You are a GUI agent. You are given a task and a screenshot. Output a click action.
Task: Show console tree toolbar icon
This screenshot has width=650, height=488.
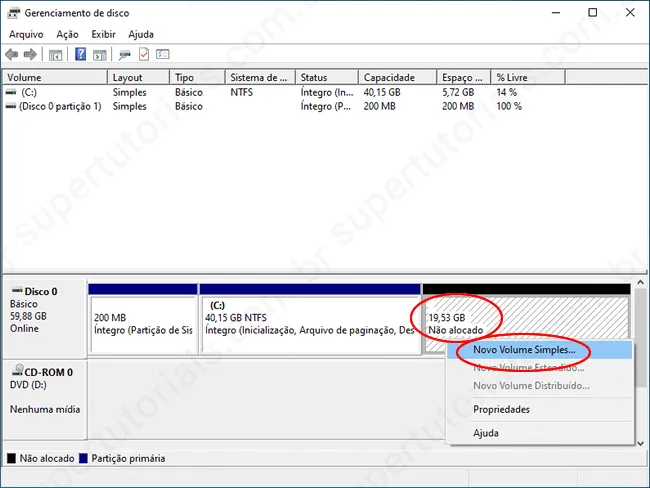56,54
